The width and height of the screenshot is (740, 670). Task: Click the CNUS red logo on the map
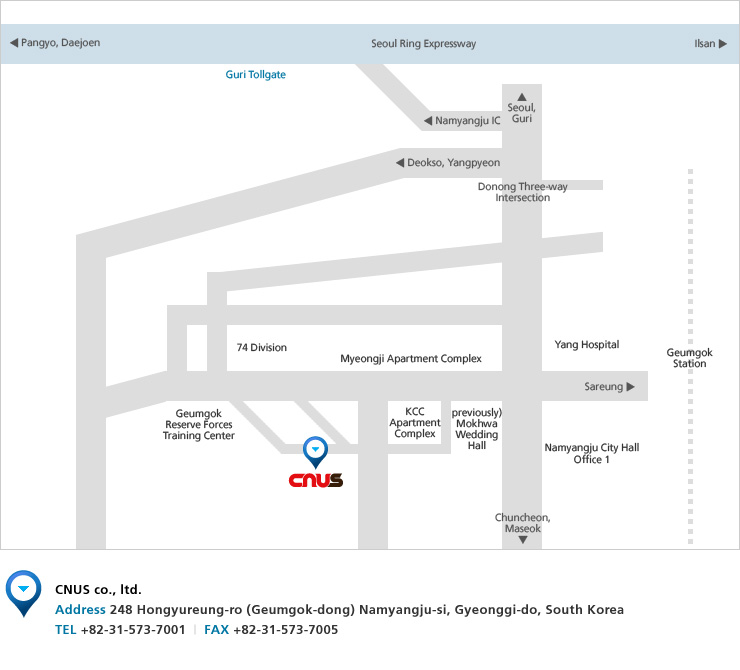click(x=316, y=480)
